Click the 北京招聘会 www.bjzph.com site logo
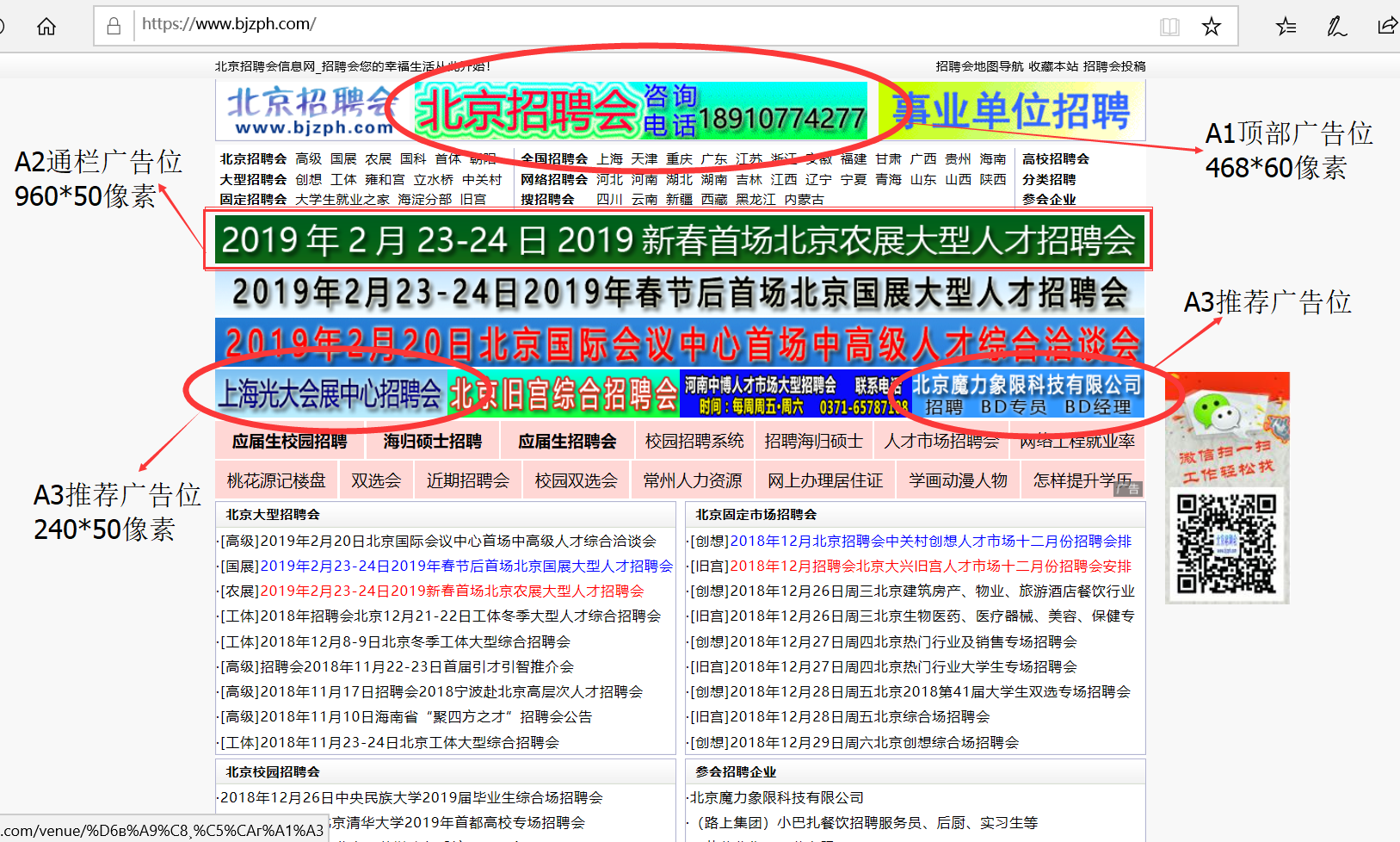Viewport: 1400px width, 842px height. click(x=311, y=111)
